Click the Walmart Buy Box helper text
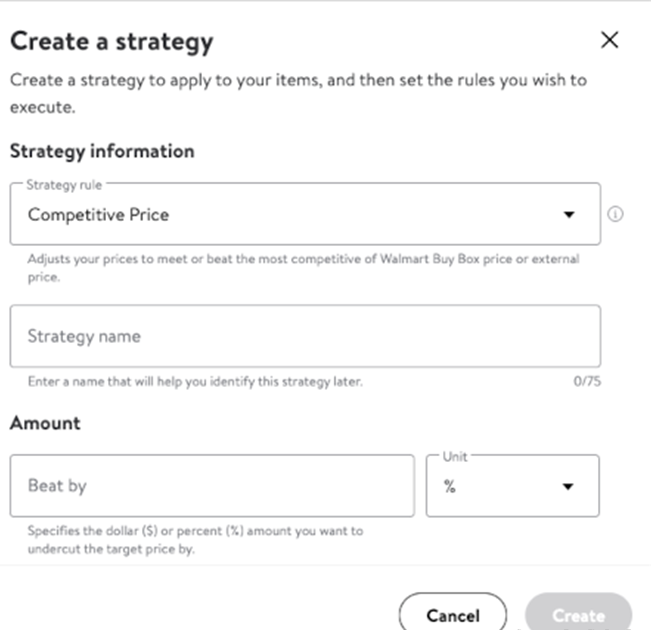651x630 pixels. pyautogui.click(x=303, y=268)
